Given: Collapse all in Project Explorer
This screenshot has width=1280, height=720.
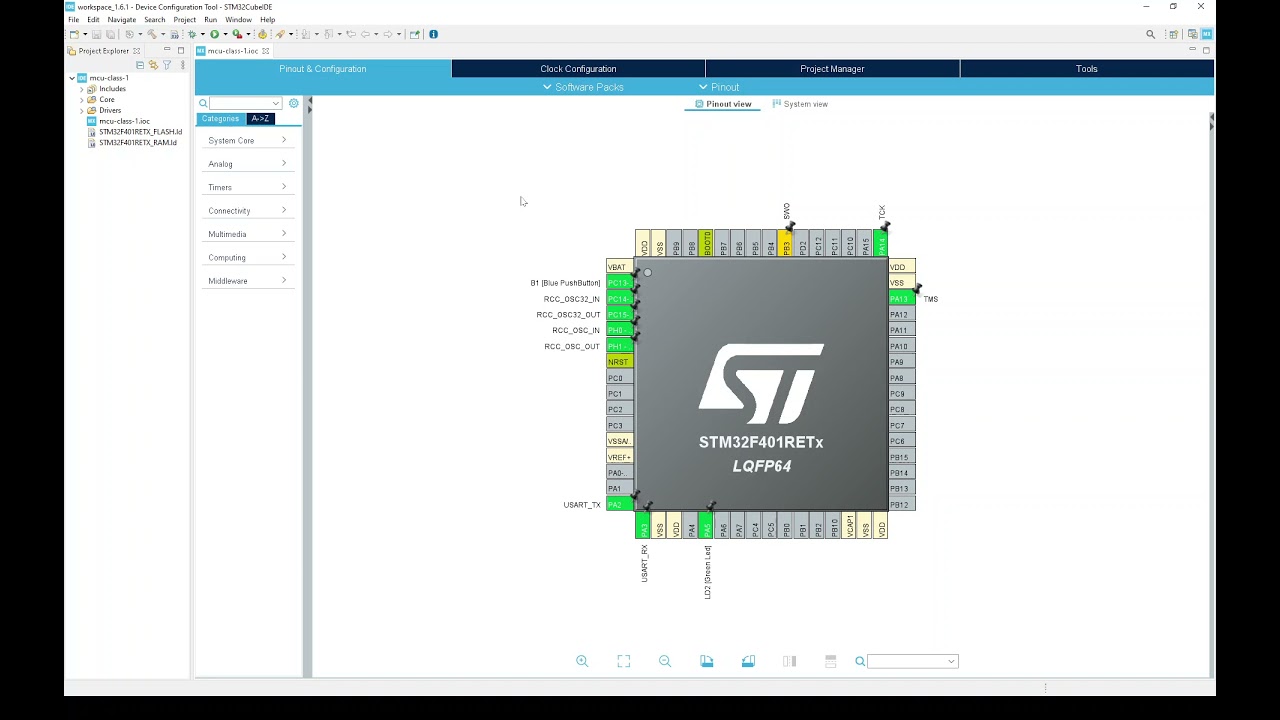Looking at the screenshot, I should 140,65.
